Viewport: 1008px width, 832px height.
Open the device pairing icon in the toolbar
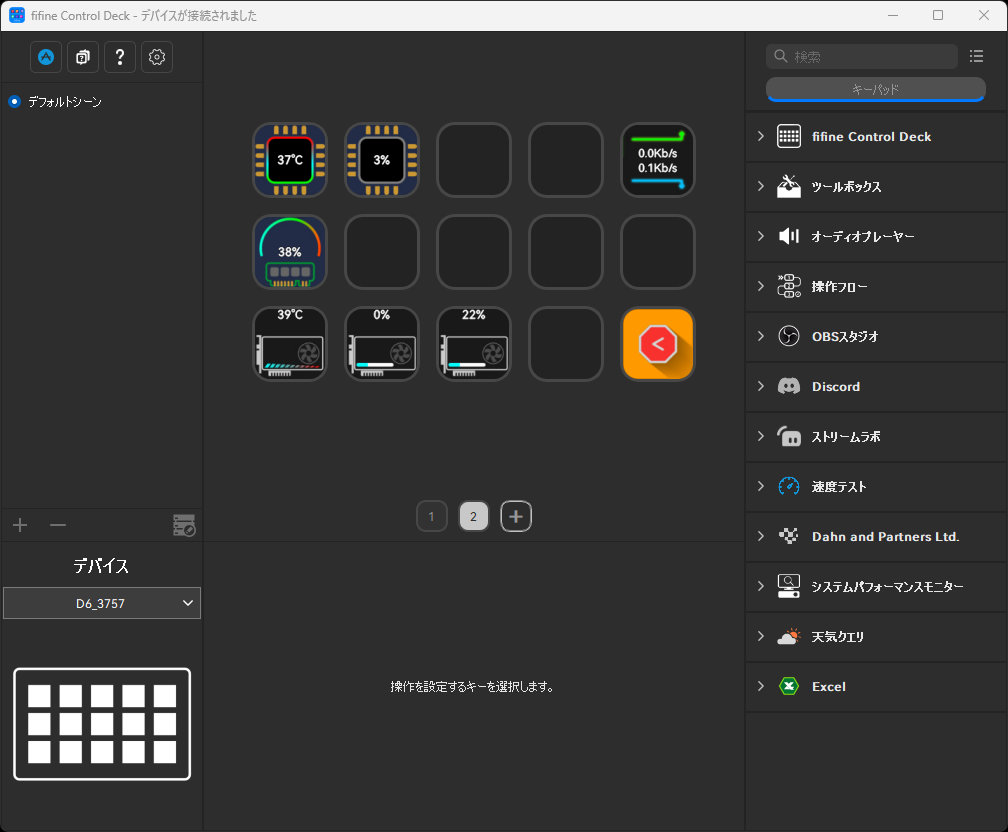(82, 57)
